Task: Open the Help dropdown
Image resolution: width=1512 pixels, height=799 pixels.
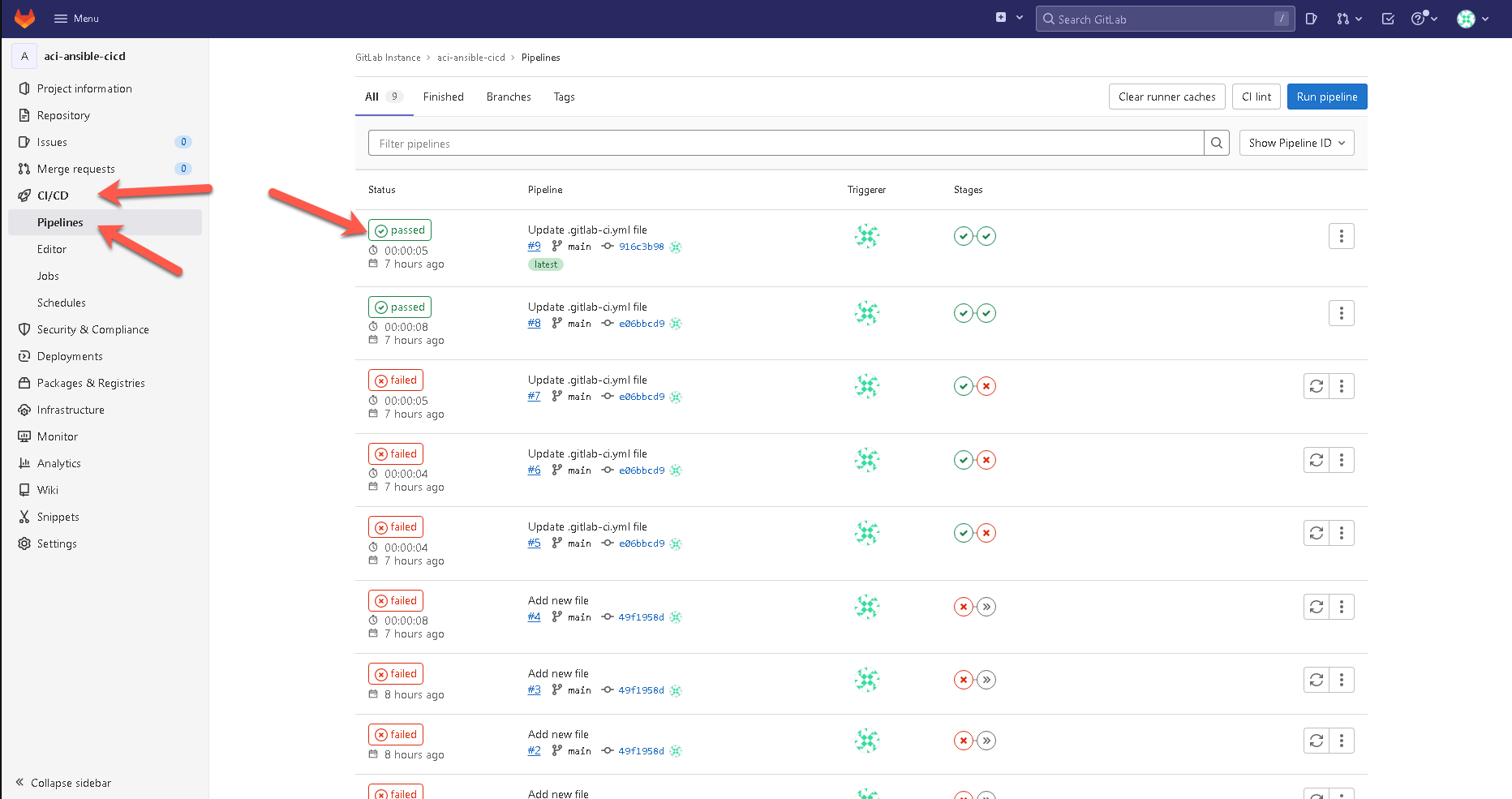Action: 1424,19
